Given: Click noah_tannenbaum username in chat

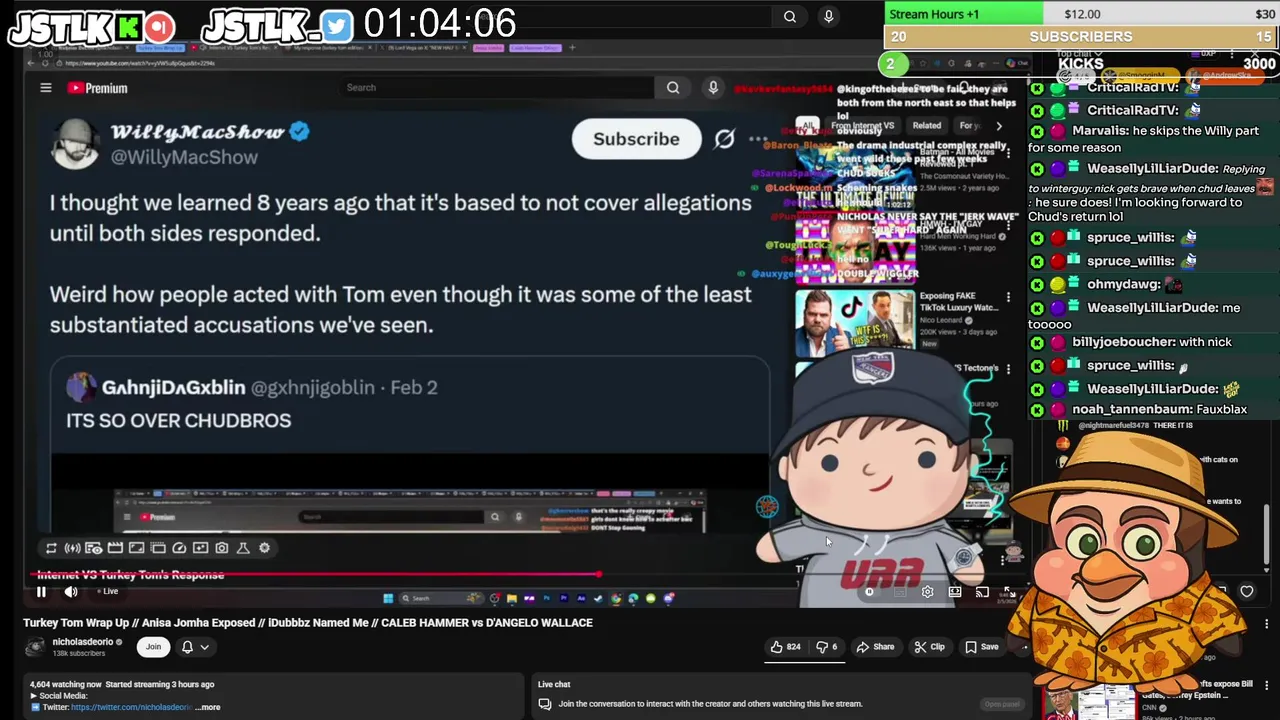Looking at the screenshot, I should (1132, 410).
